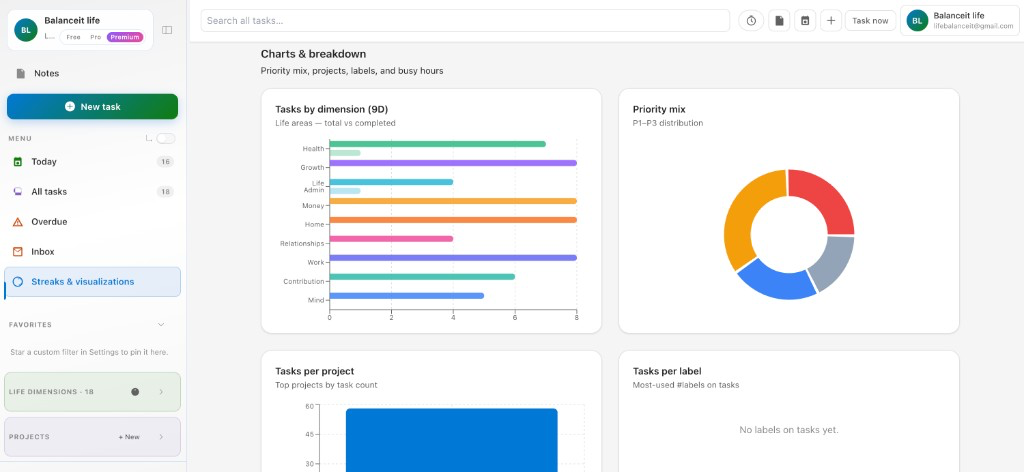Click the indigo Work bar in chart
Screen dimensions: 1024x472
tap(453, 258)
